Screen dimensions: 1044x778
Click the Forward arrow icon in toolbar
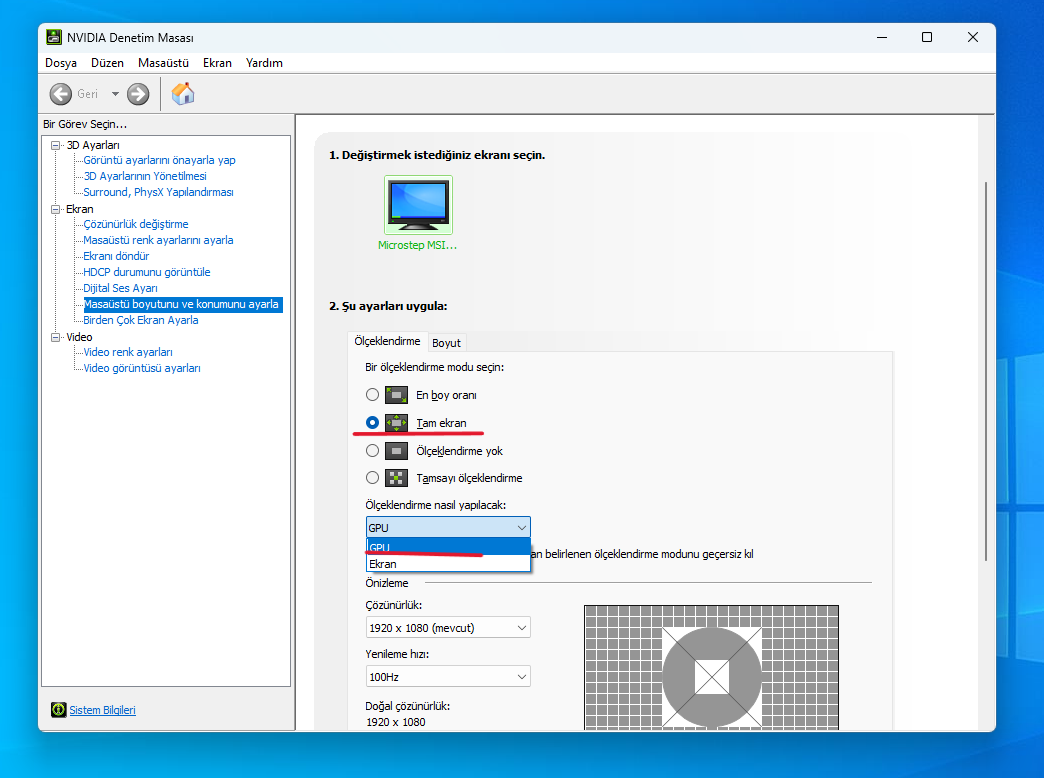(x=138, y=94)
